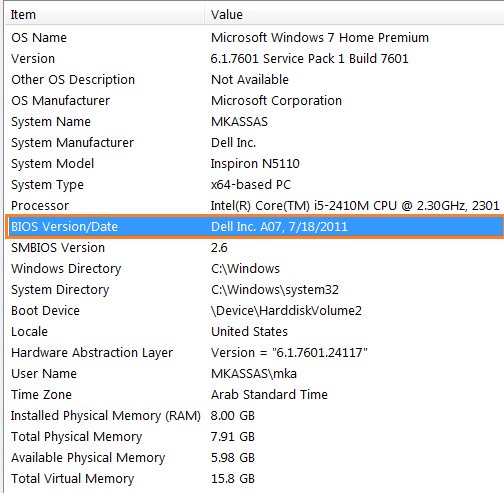The width and height of the screenshot is (504, 493).
Task: Select the OS Name row
Action: click(255, 38)
